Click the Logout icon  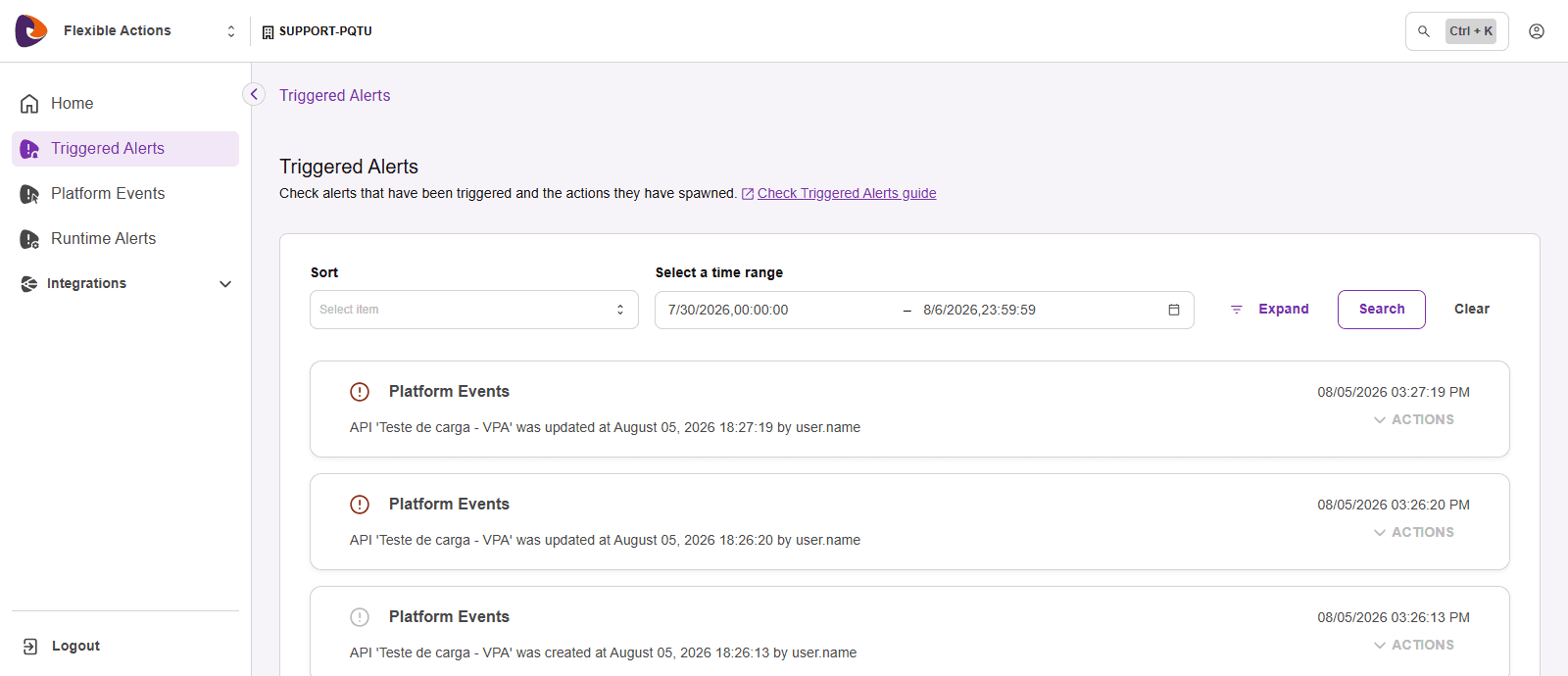point(30,647)
